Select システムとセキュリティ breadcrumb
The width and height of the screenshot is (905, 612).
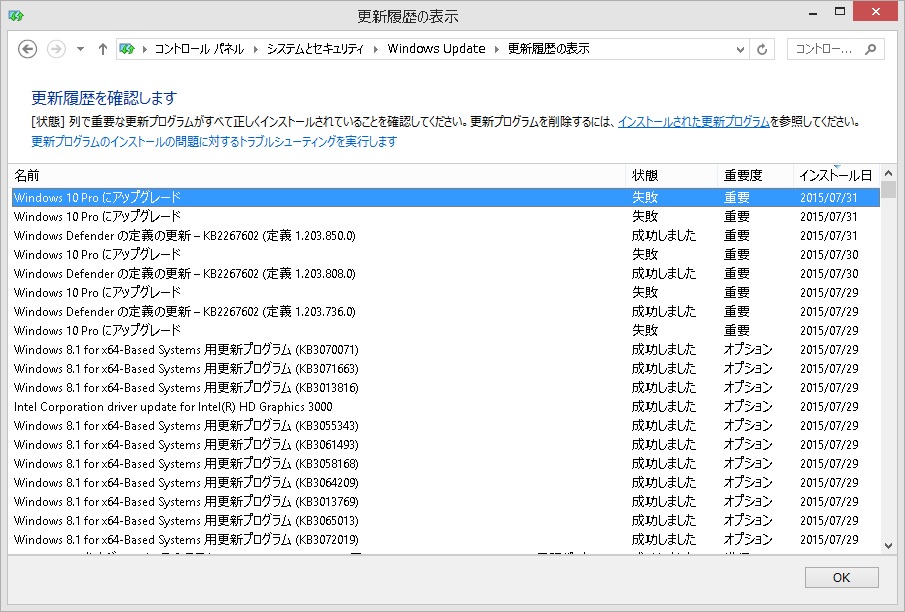[315, 49]
